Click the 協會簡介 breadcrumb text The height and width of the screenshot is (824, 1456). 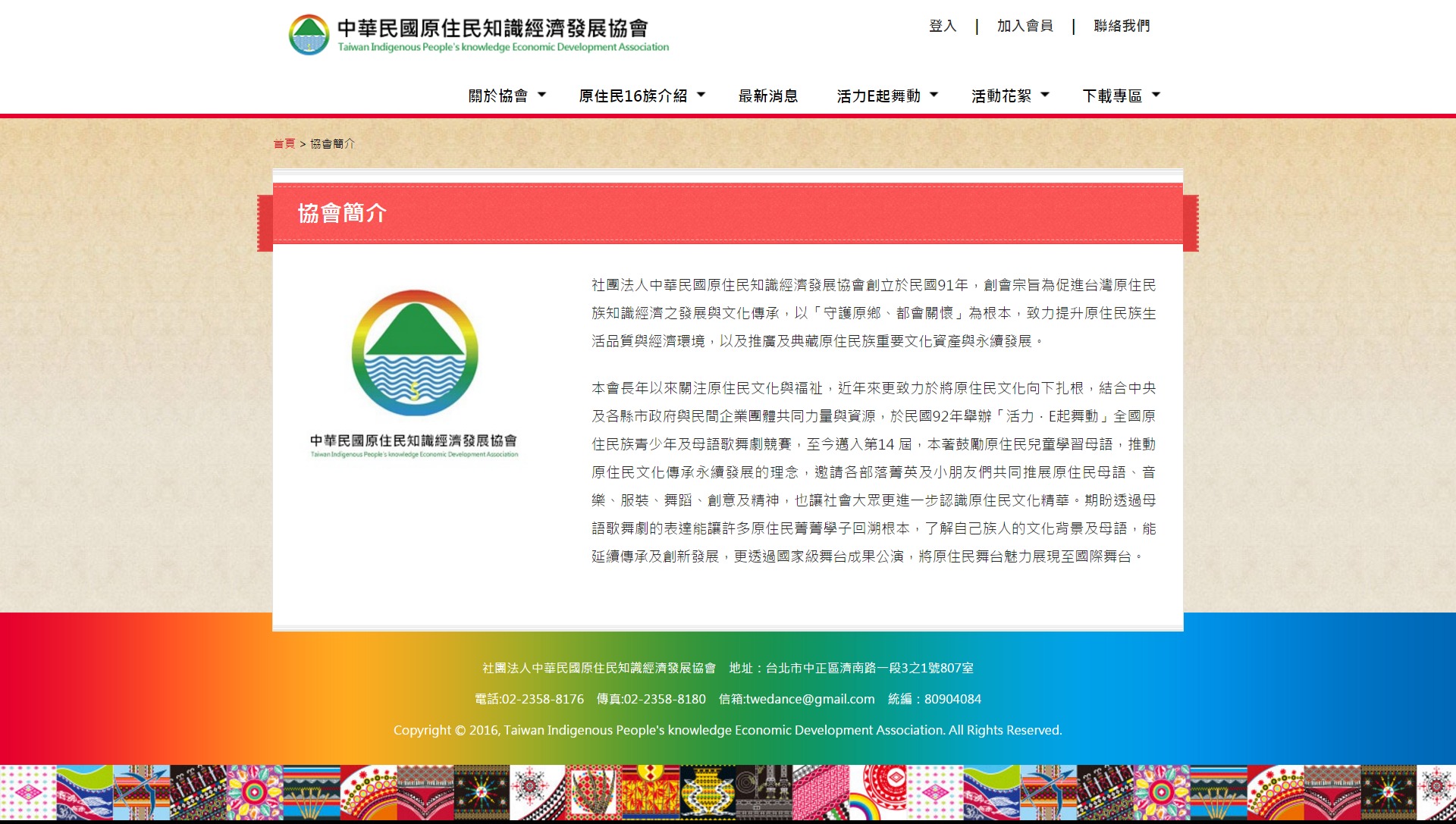point(332,143)
